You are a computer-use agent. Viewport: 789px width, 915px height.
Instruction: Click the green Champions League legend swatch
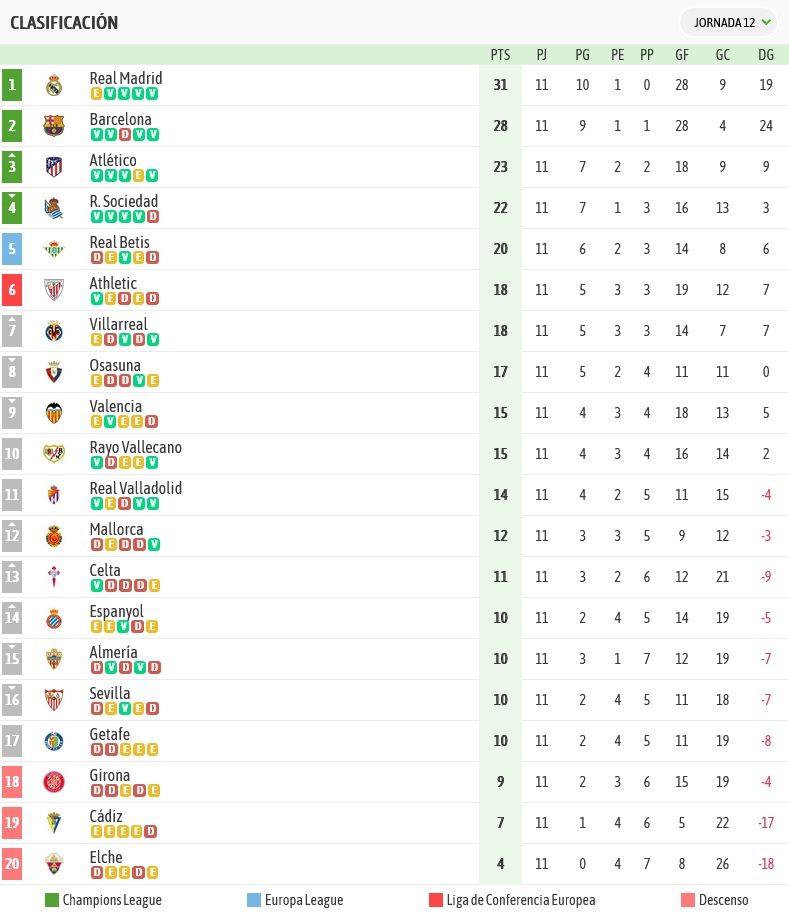52,900
